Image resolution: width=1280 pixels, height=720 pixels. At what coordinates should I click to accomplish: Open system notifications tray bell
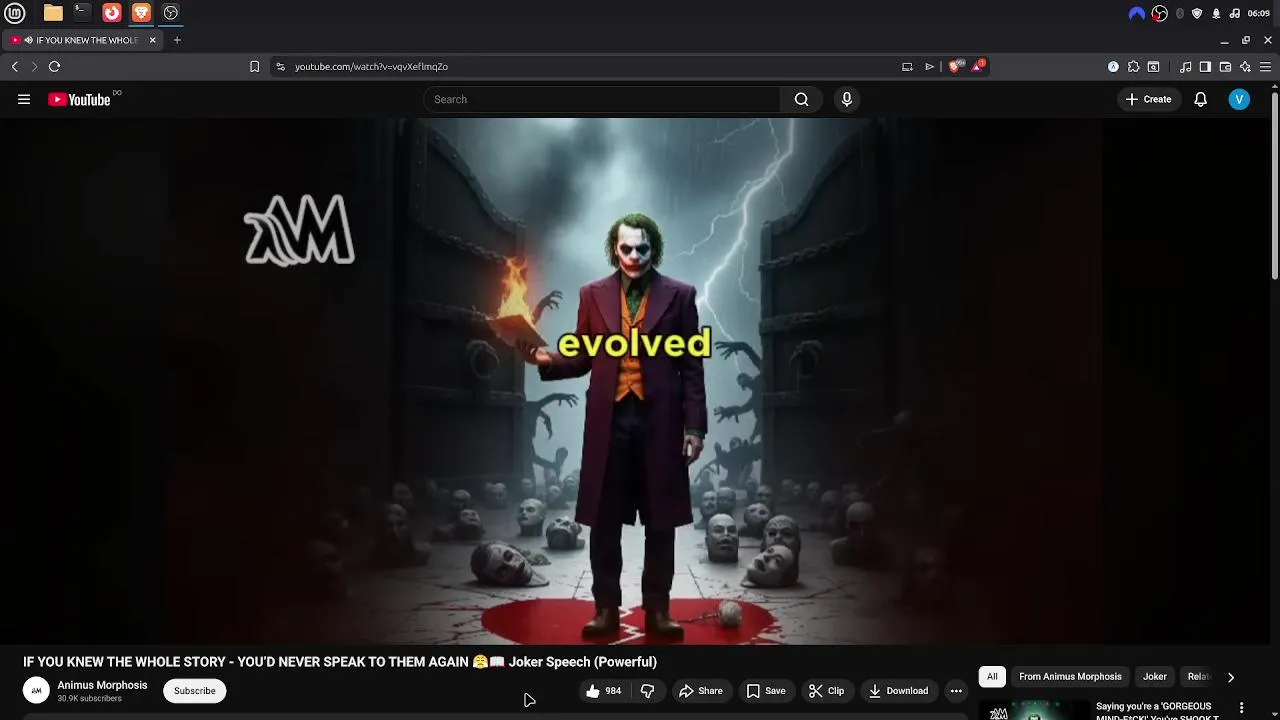1216,13
